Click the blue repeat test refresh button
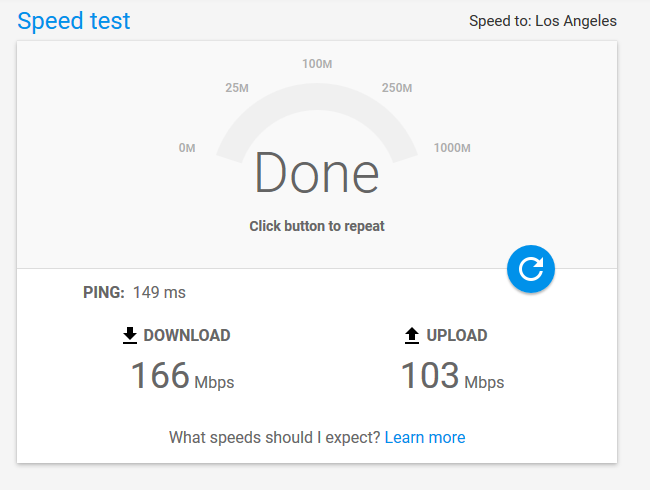 531,269
